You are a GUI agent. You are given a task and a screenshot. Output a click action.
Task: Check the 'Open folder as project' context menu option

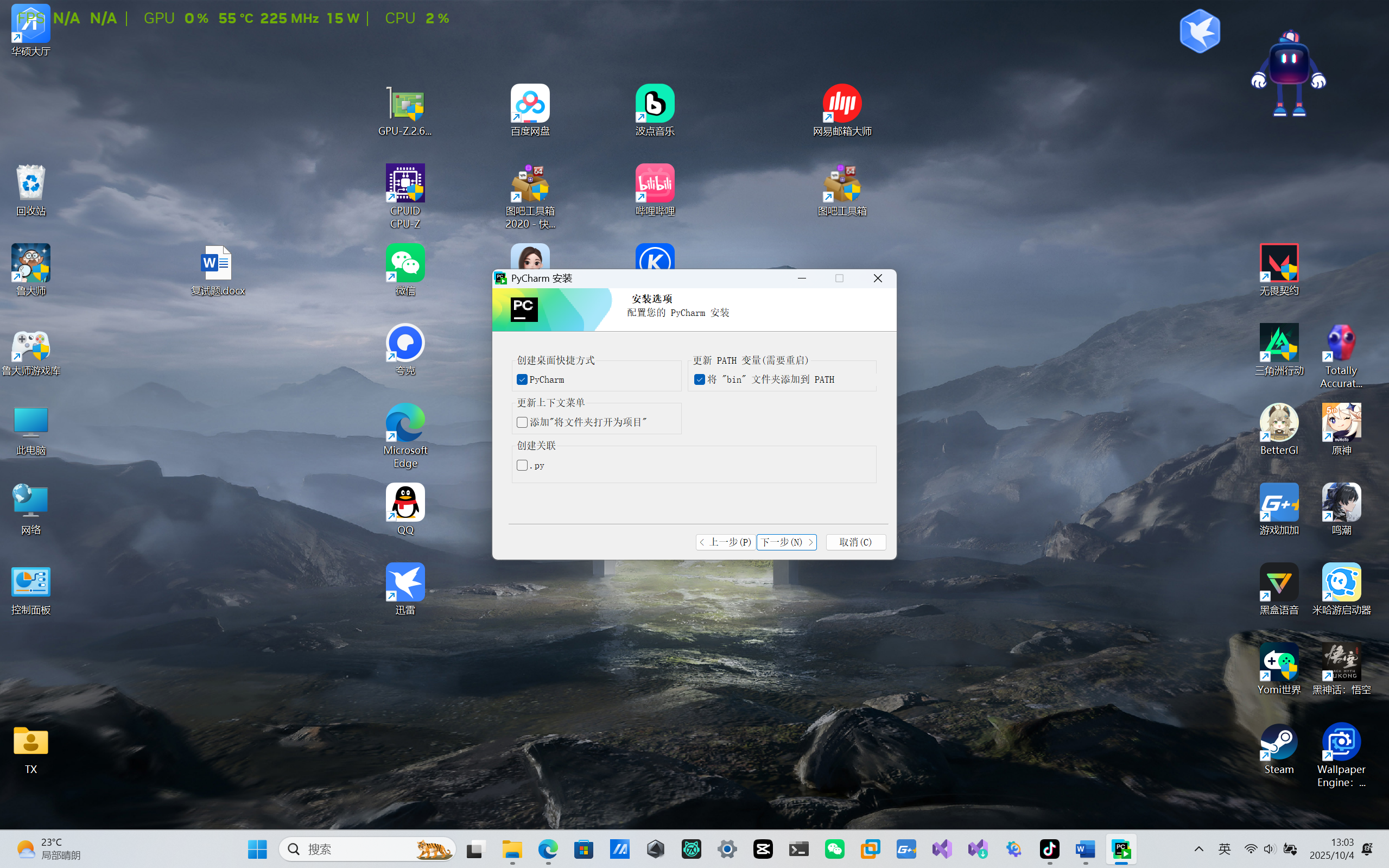(521, 422)
